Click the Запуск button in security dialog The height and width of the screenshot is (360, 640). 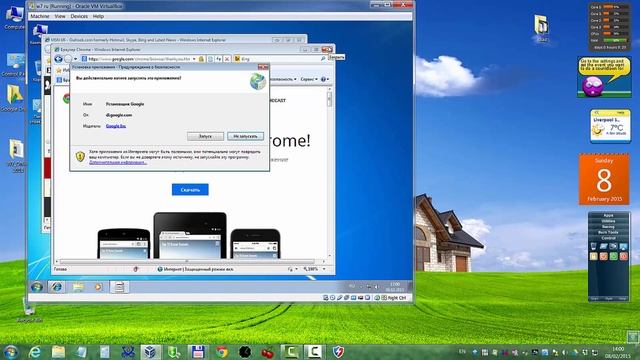click(x=205, y=136)
